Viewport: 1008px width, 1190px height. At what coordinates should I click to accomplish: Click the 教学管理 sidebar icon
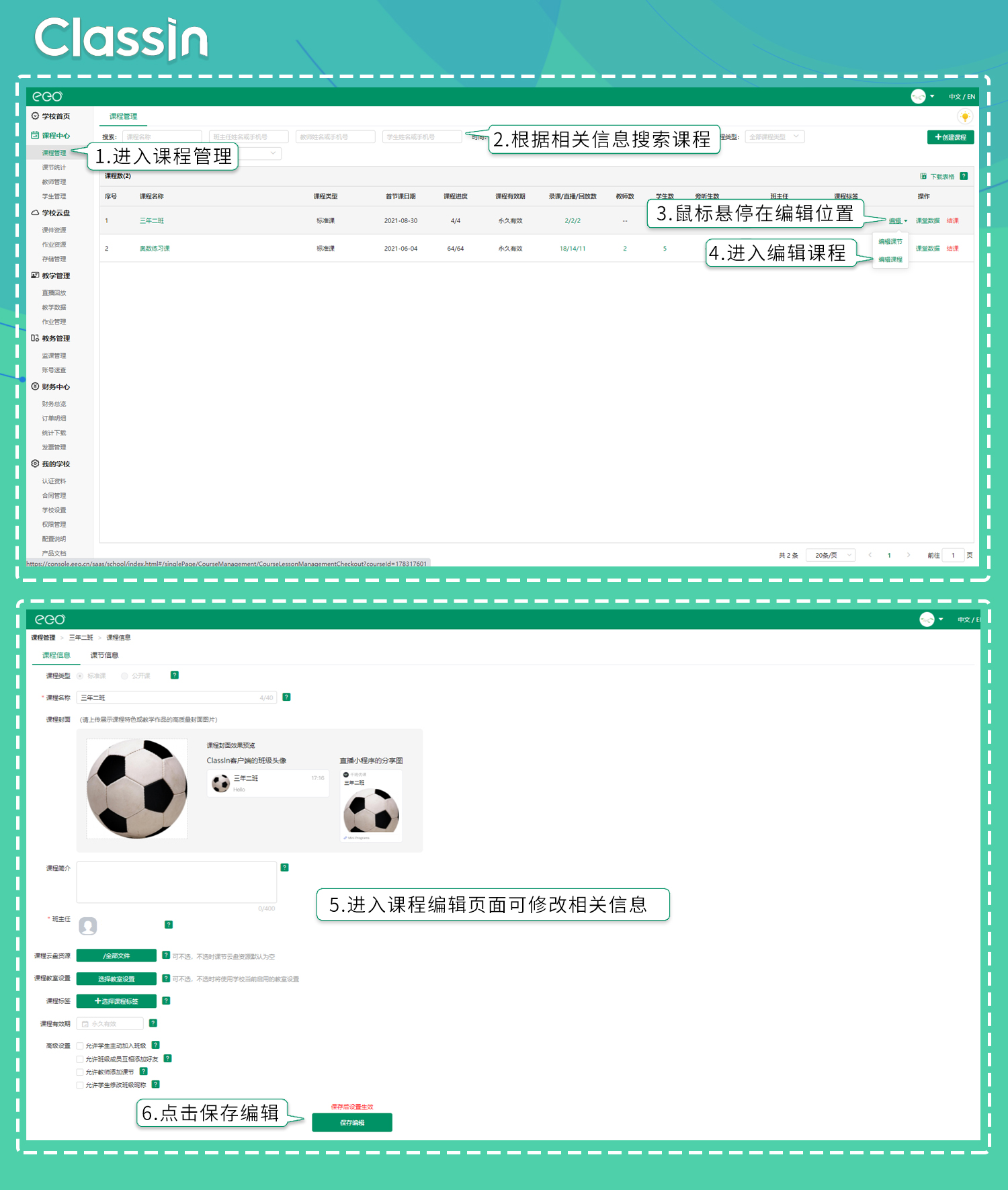click(35, 275)
